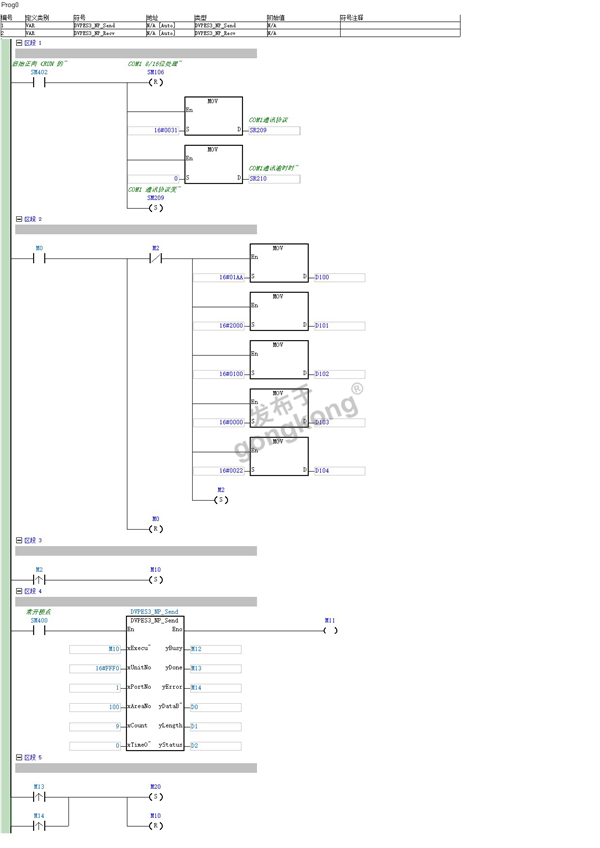Select the M10 set coil in section 3

click(156, 580)
